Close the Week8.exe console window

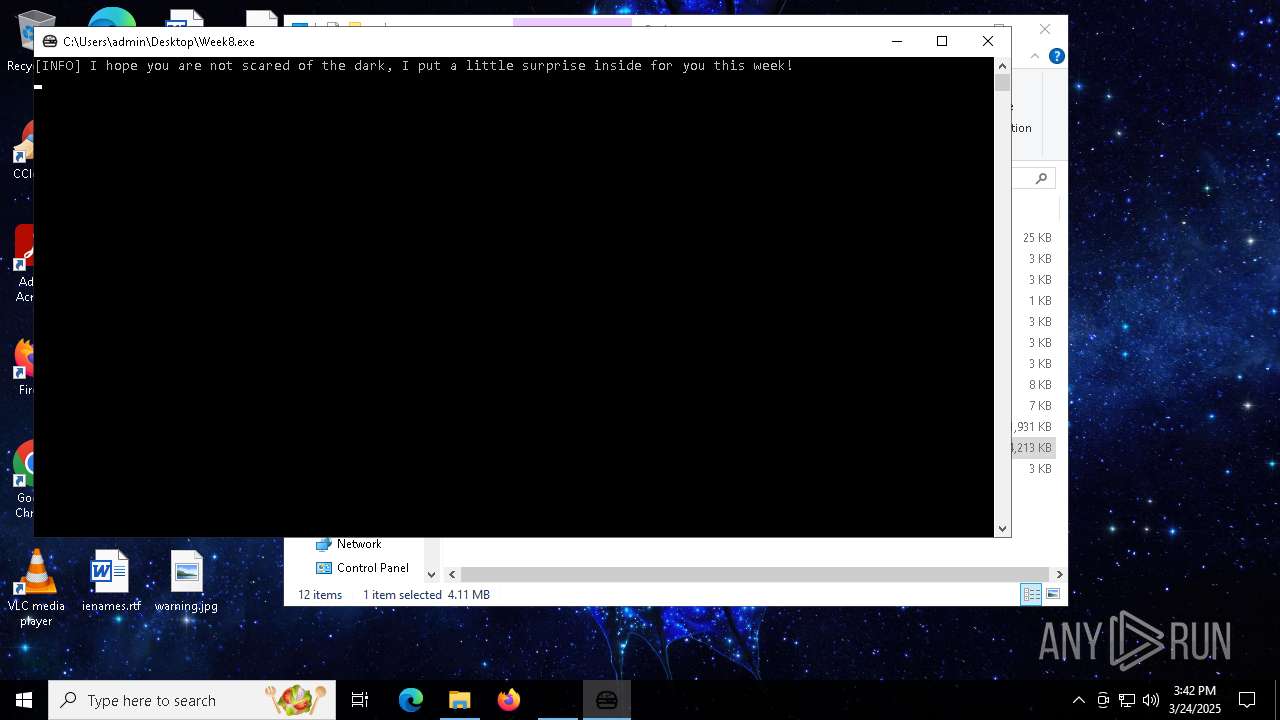987,41
